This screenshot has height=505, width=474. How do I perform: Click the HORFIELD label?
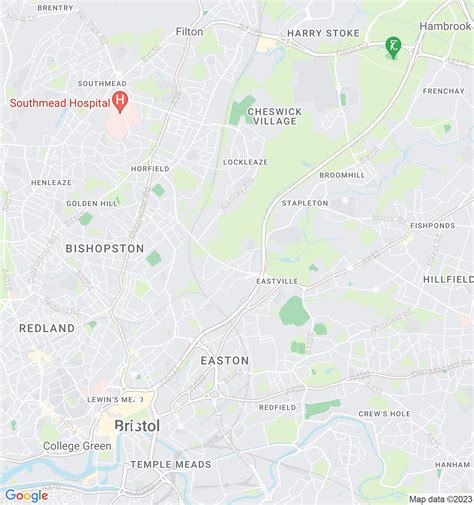pyautogui.click(x=150, y=169)
